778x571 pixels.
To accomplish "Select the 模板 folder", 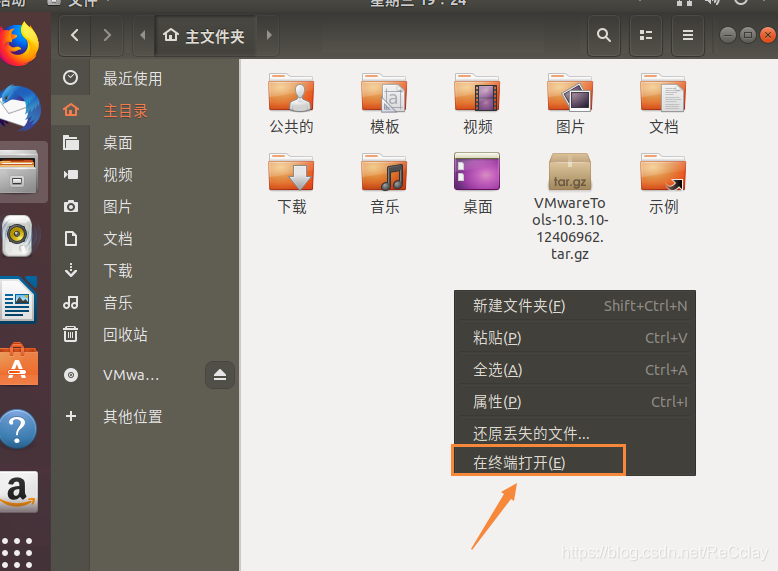I will click(x=385, y=104).
